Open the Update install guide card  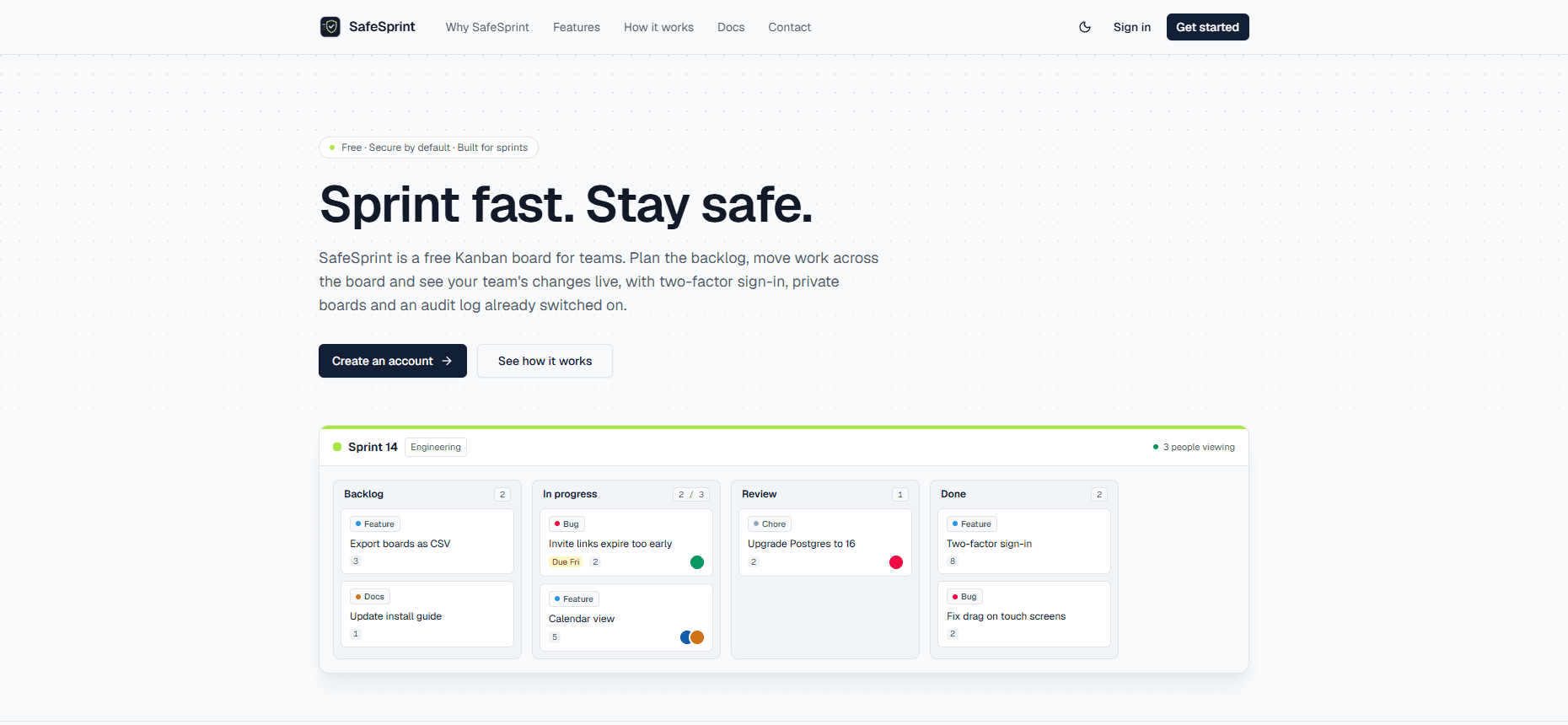click(x=427, y=614)
